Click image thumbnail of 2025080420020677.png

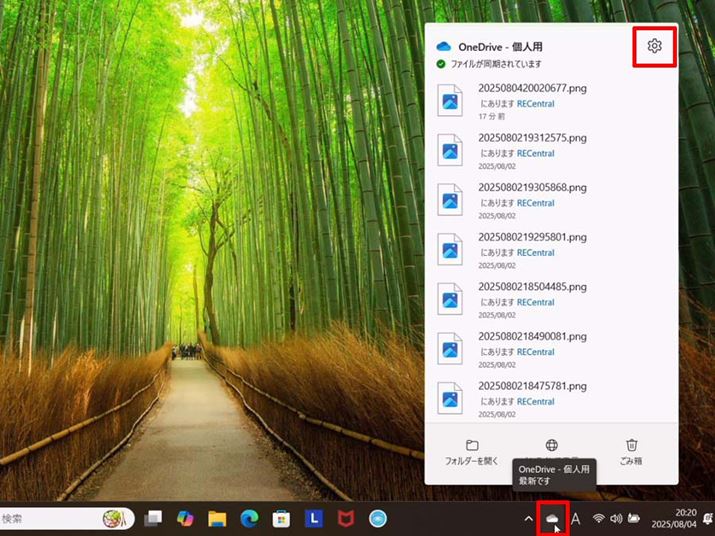pyautogui.click(x=450, y=100)
